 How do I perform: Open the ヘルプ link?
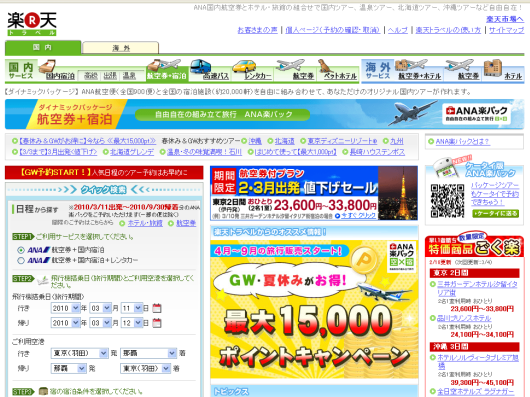click(x=398, y=30)
